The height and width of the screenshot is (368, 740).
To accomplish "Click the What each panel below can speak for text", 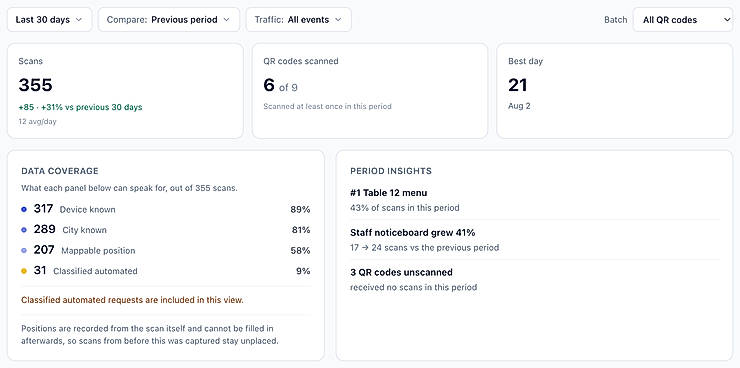I will pos(129,188).
